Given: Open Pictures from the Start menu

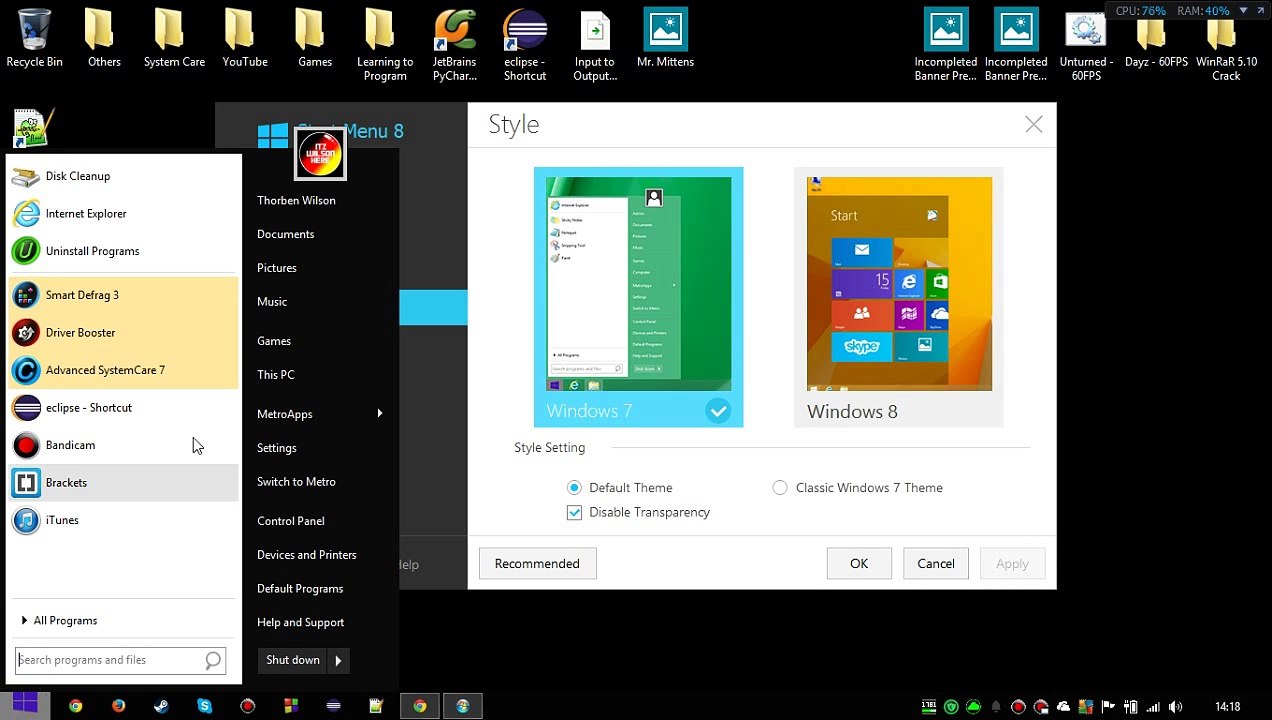Looking at the screenshot, I should coord(277,268).
